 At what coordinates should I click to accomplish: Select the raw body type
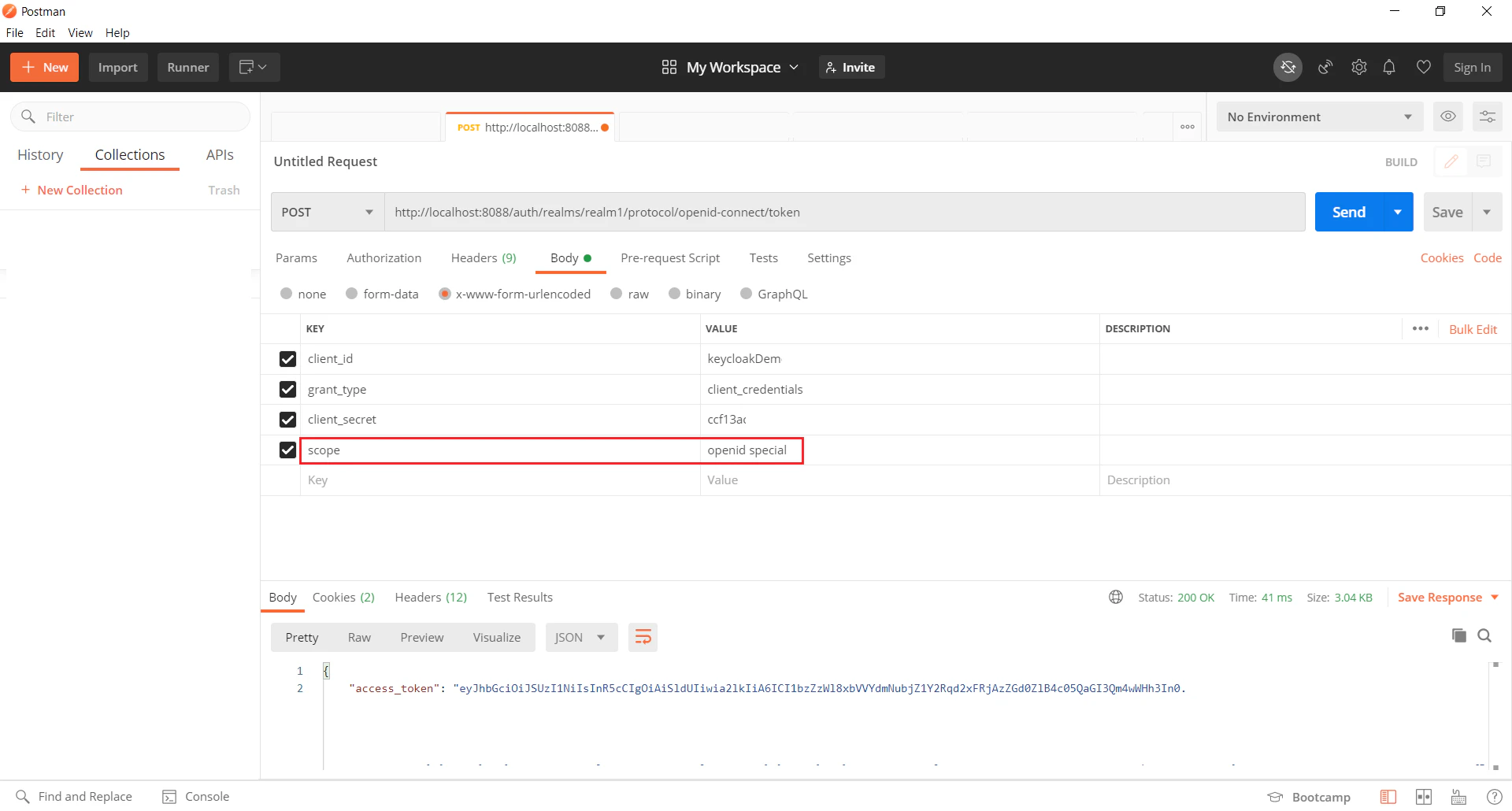tap(617, 294)
